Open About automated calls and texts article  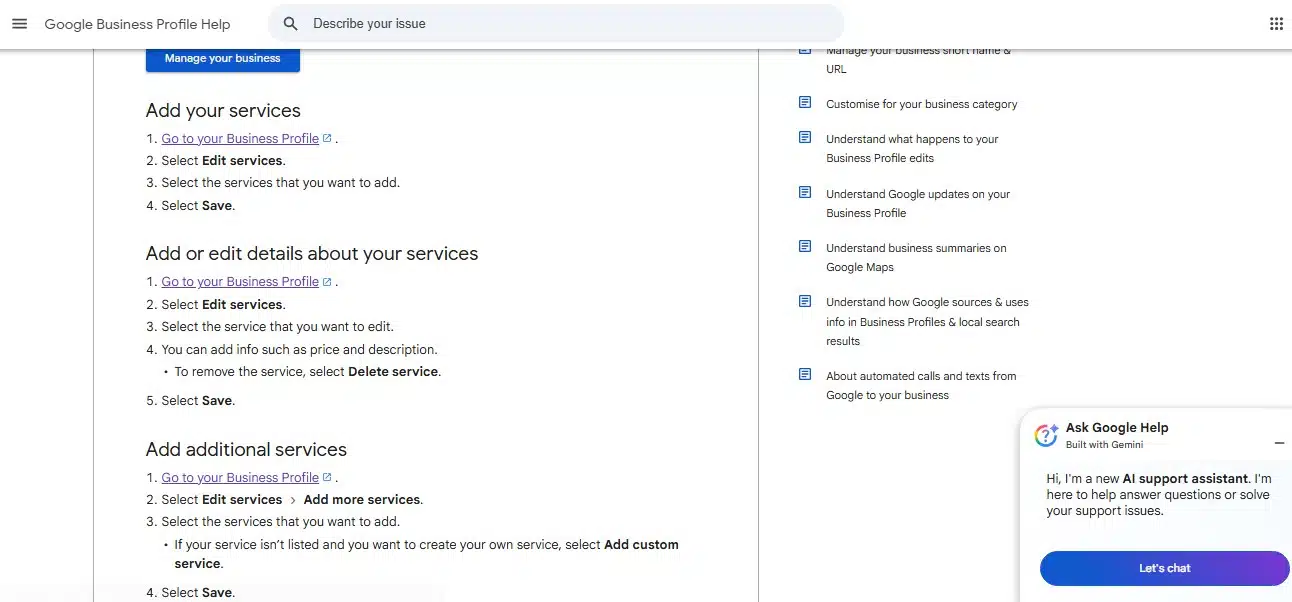921,385
